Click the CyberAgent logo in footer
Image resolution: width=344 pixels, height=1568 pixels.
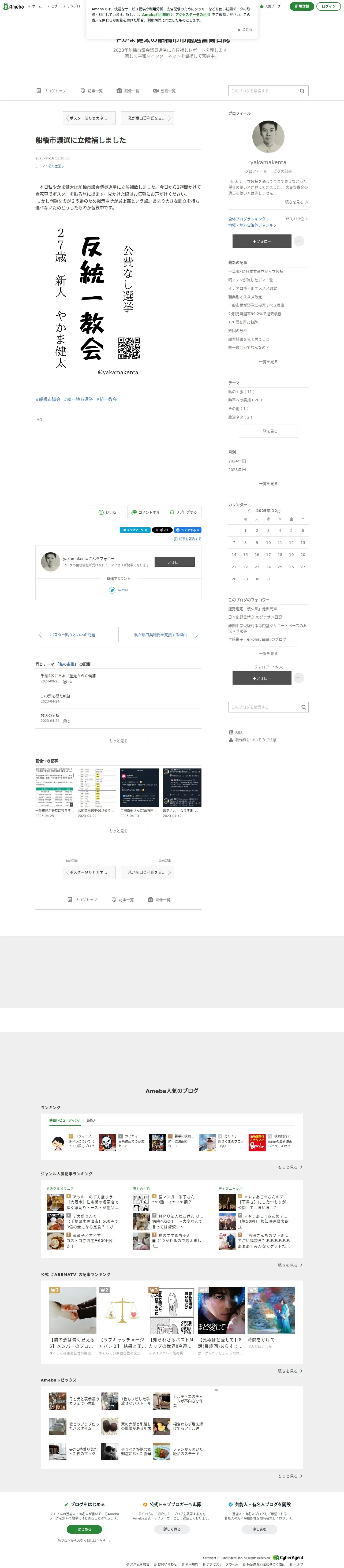click(288, 1558)
